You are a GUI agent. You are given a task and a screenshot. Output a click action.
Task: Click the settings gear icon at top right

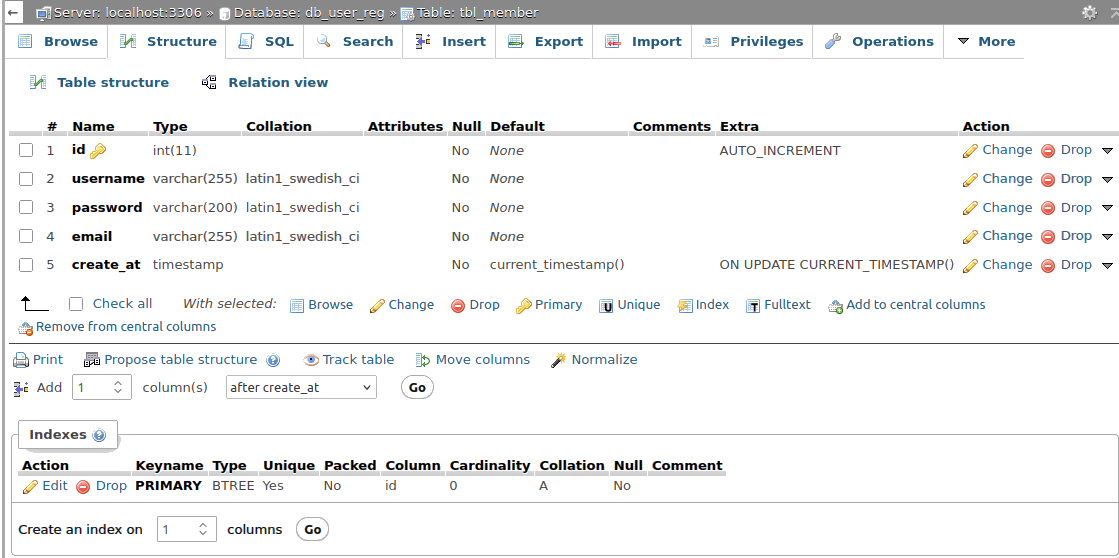[x=1089, y=12]
